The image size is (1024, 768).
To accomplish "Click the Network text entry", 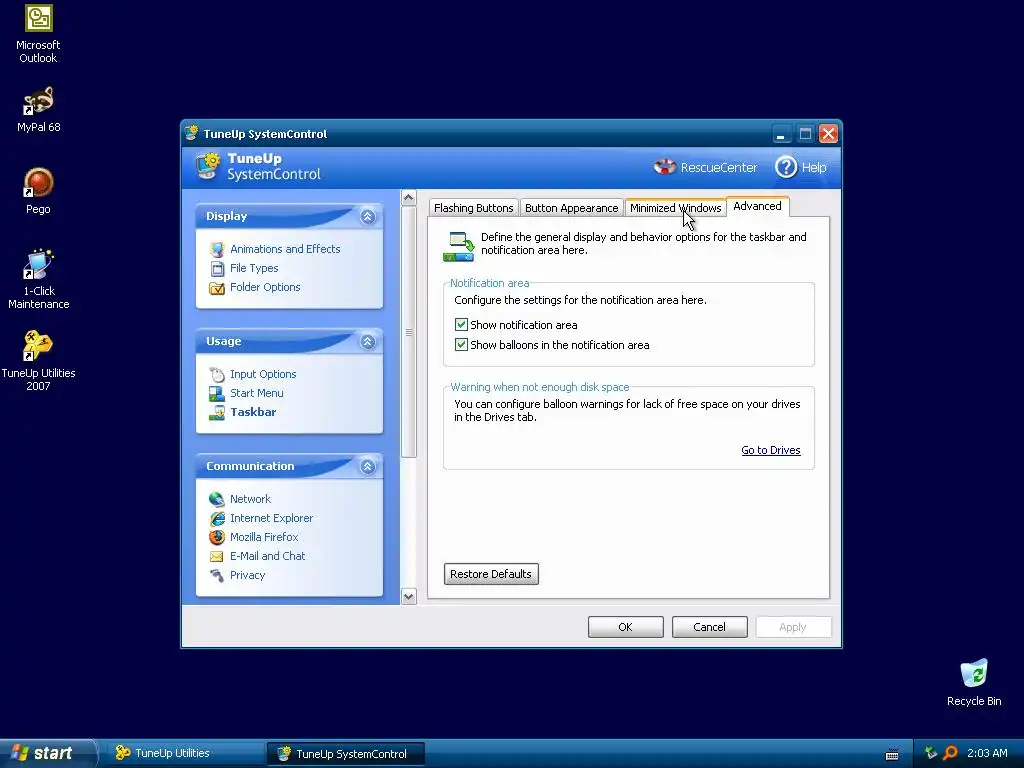I will [x=250, y=499].
